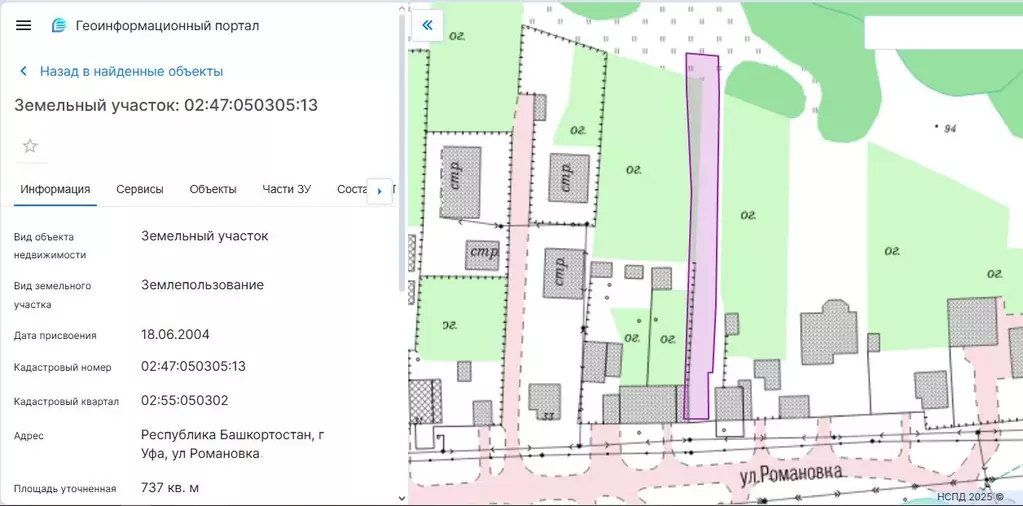Viewport: 1023px width, 506px height.
Task: Select the Кадастровый номер value 02:47:050305:13
Action: pos(193,366)
